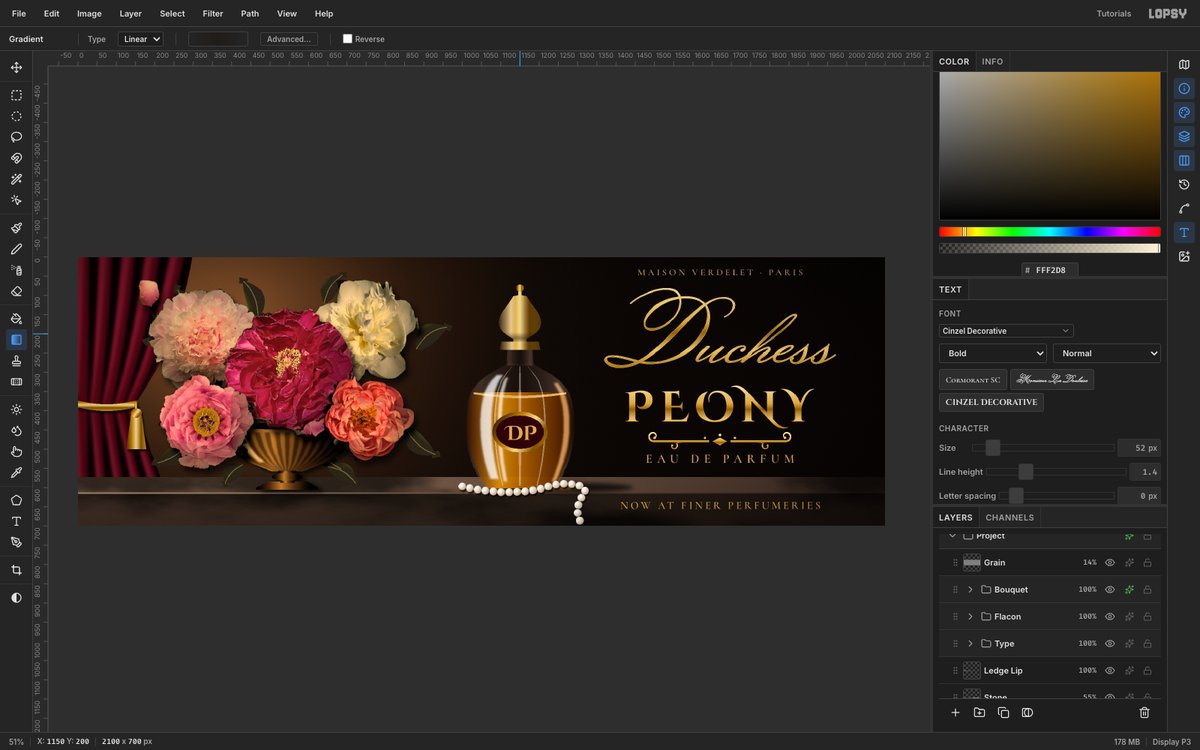Open the Bold font weight dropdown

pyautogui.click(x=993, y=353)
